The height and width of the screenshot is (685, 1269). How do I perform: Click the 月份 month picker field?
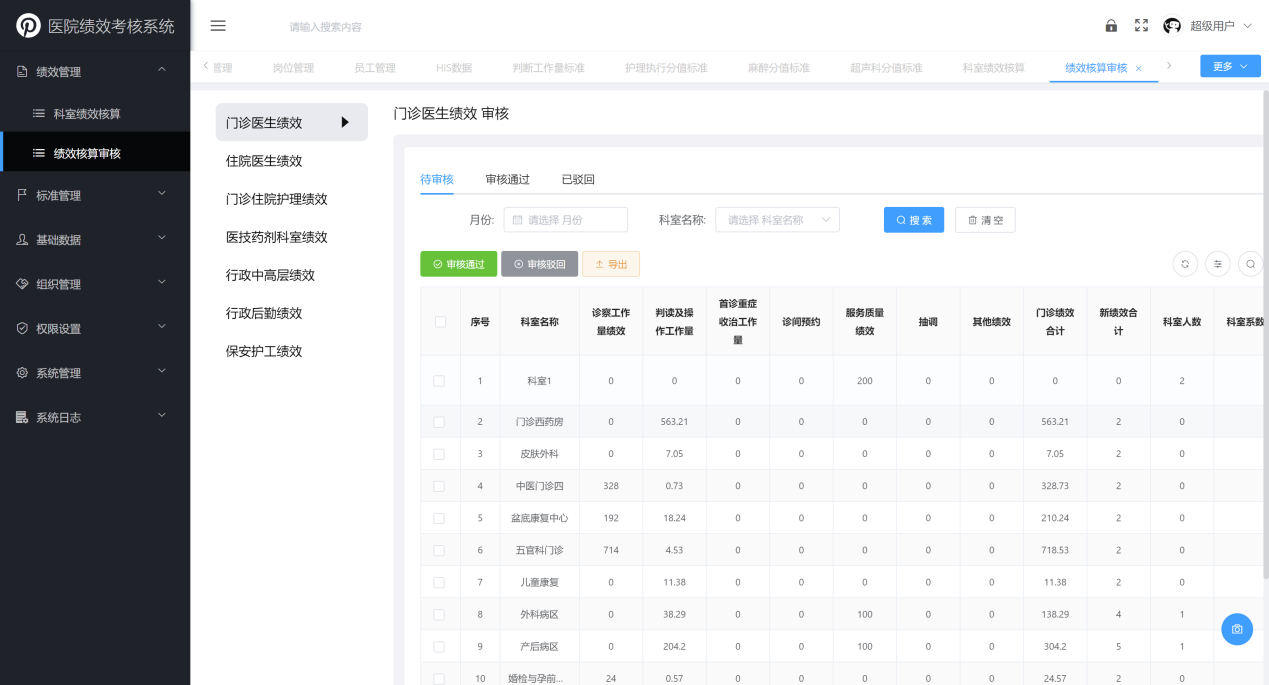pos(565,220)
